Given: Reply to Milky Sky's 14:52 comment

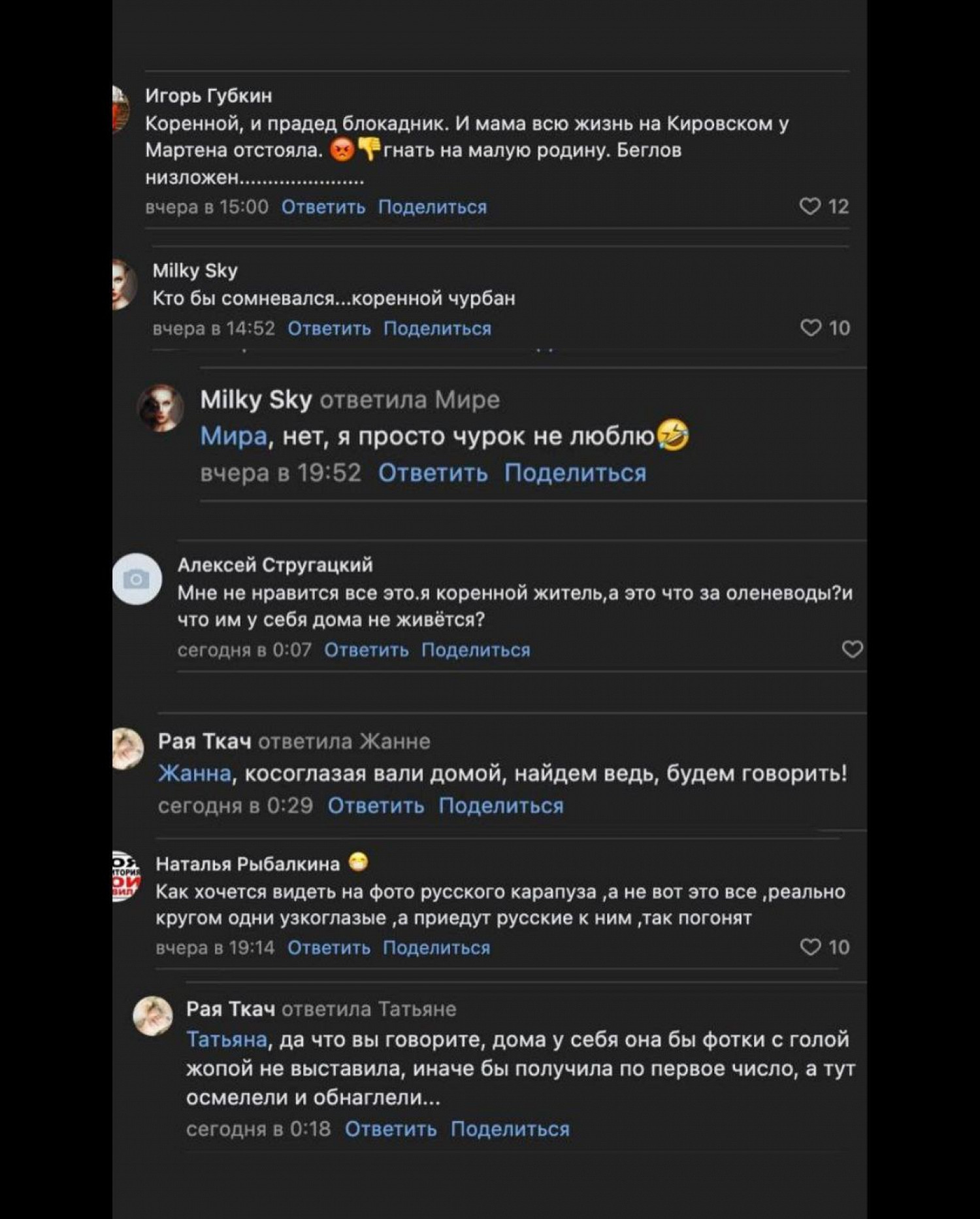Looking at the screenshot, I should [329, 328].
